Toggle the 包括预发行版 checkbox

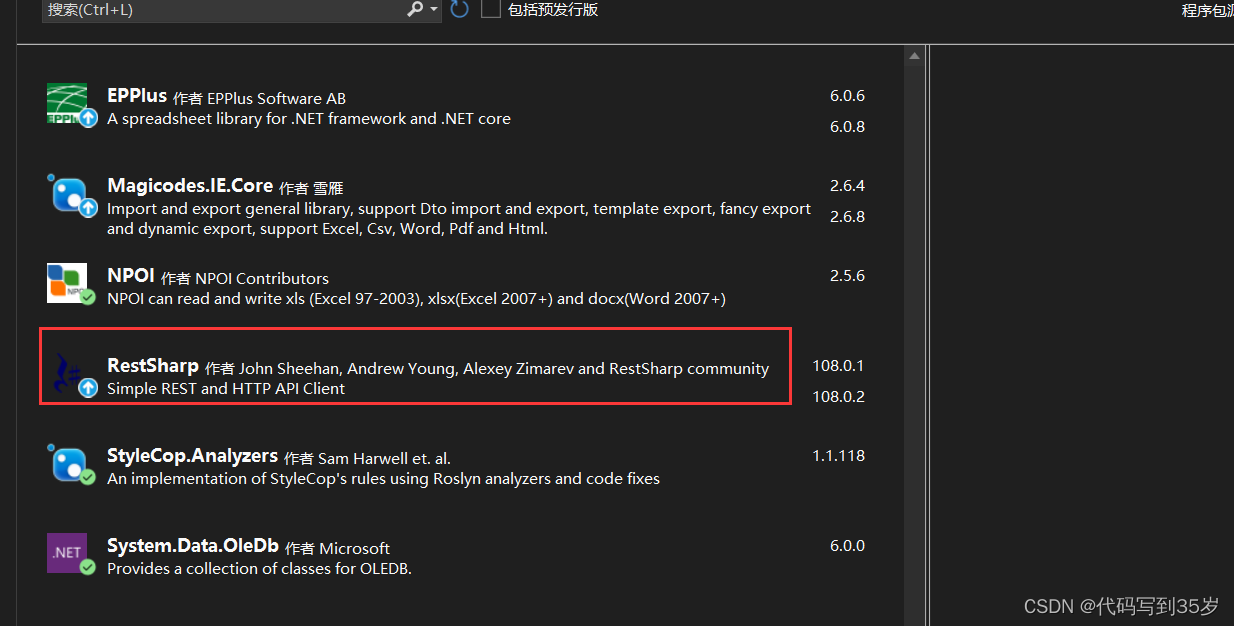coord(490,9)
